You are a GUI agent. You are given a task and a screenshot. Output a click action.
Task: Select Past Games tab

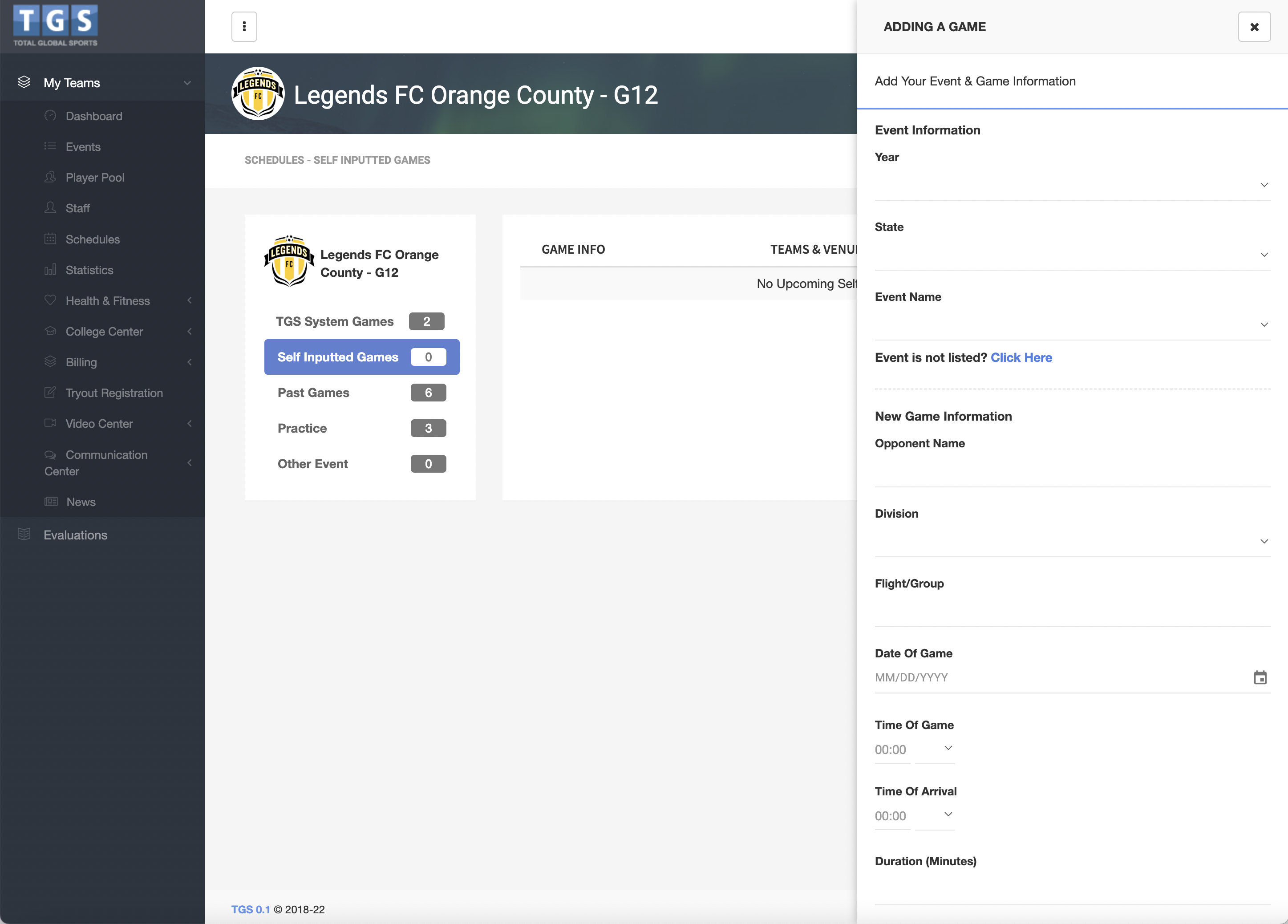pyautogui.click(x=362, y=393)
